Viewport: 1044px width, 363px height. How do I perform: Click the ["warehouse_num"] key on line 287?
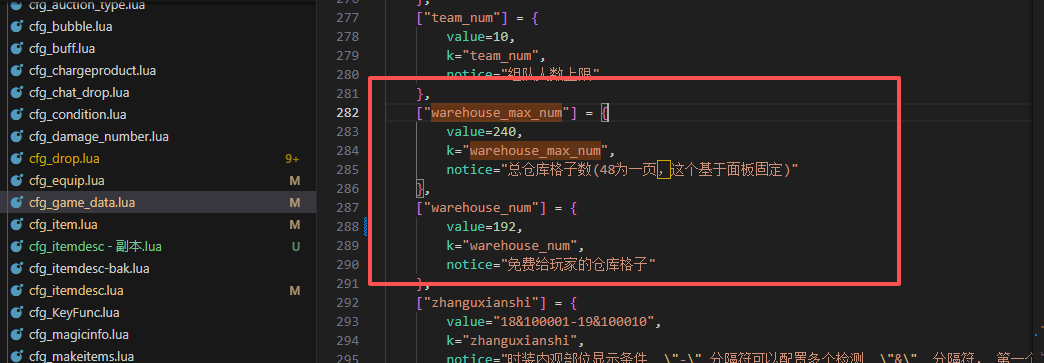[x=482, y=208]
